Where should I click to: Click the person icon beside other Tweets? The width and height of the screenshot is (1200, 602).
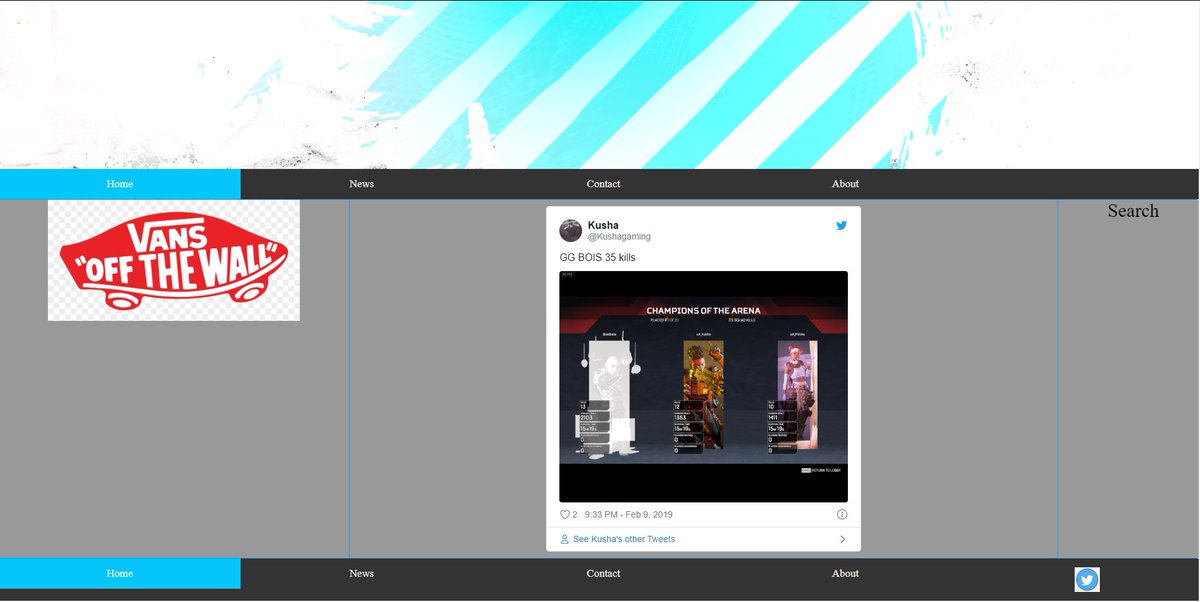[565, 539]
